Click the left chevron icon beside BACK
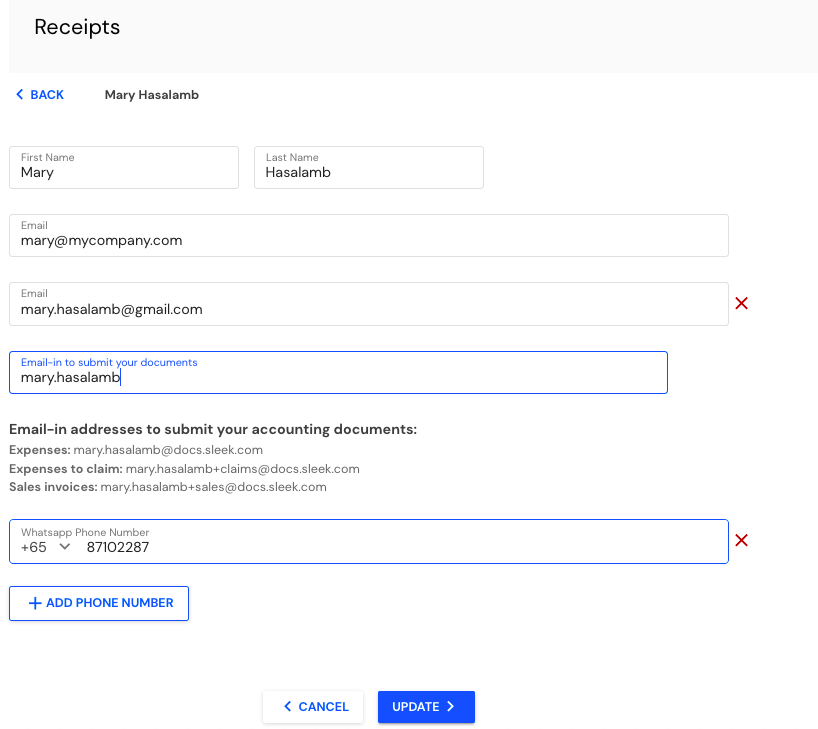 click(20, 94)
